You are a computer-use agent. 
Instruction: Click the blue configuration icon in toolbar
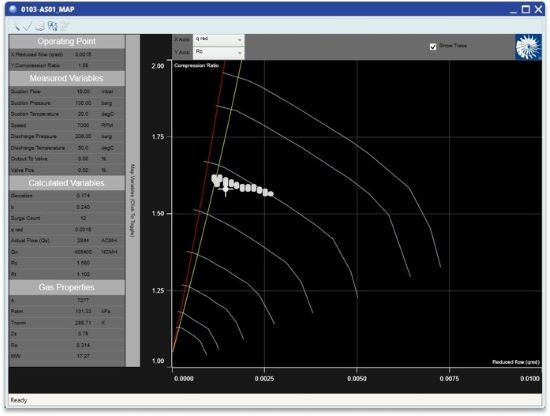52,26
